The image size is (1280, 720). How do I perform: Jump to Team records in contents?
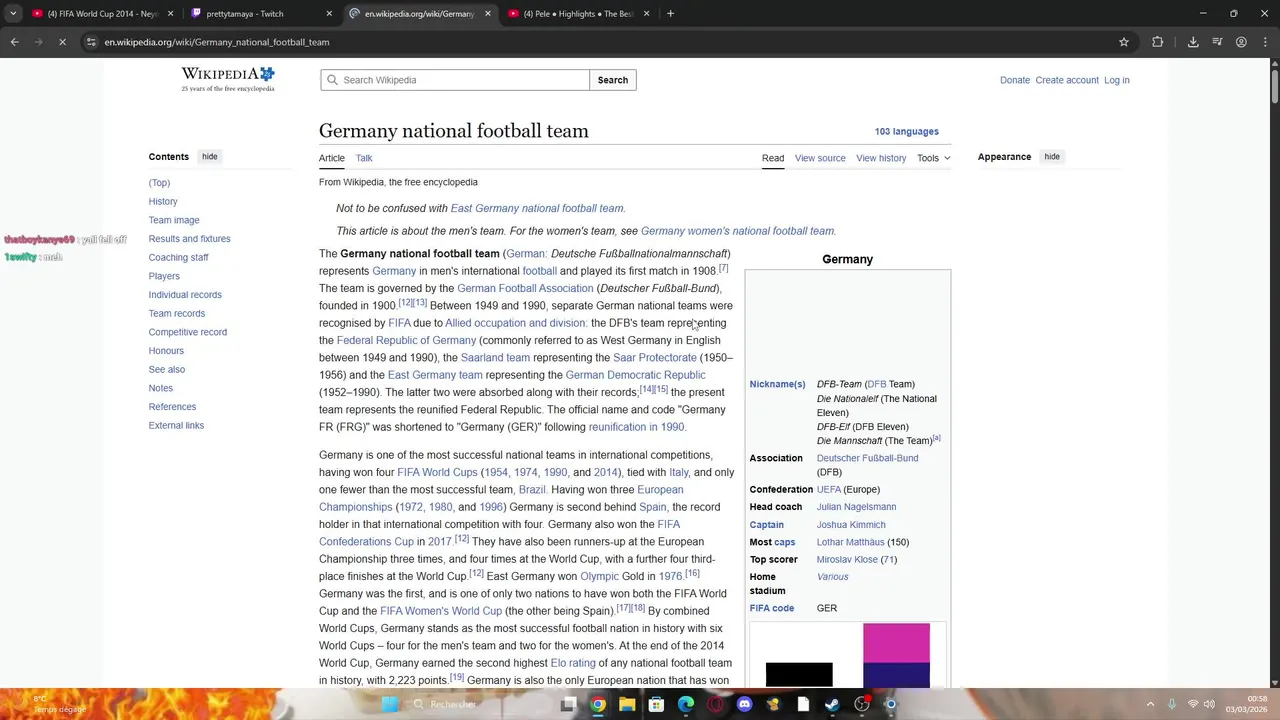coord(176,313)
